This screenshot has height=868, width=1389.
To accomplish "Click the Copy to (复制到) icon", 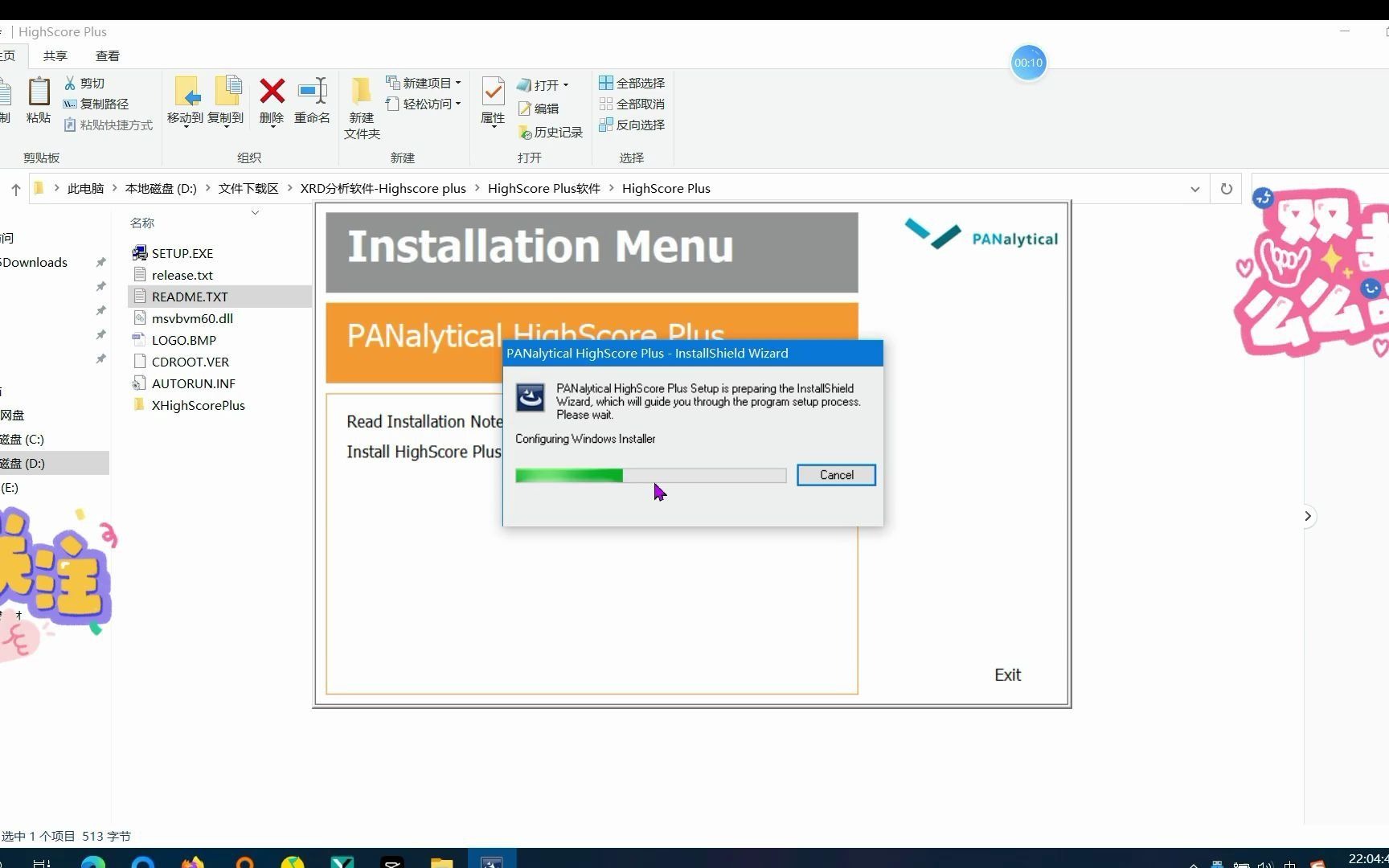I will click(x=227, y=92).
